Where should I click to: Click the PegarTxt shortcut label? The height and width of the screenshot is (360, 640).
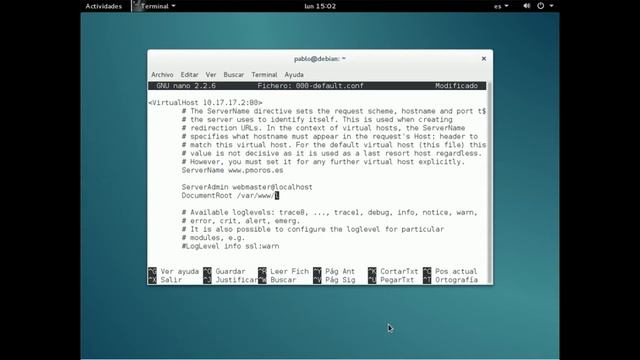(397, 280)
